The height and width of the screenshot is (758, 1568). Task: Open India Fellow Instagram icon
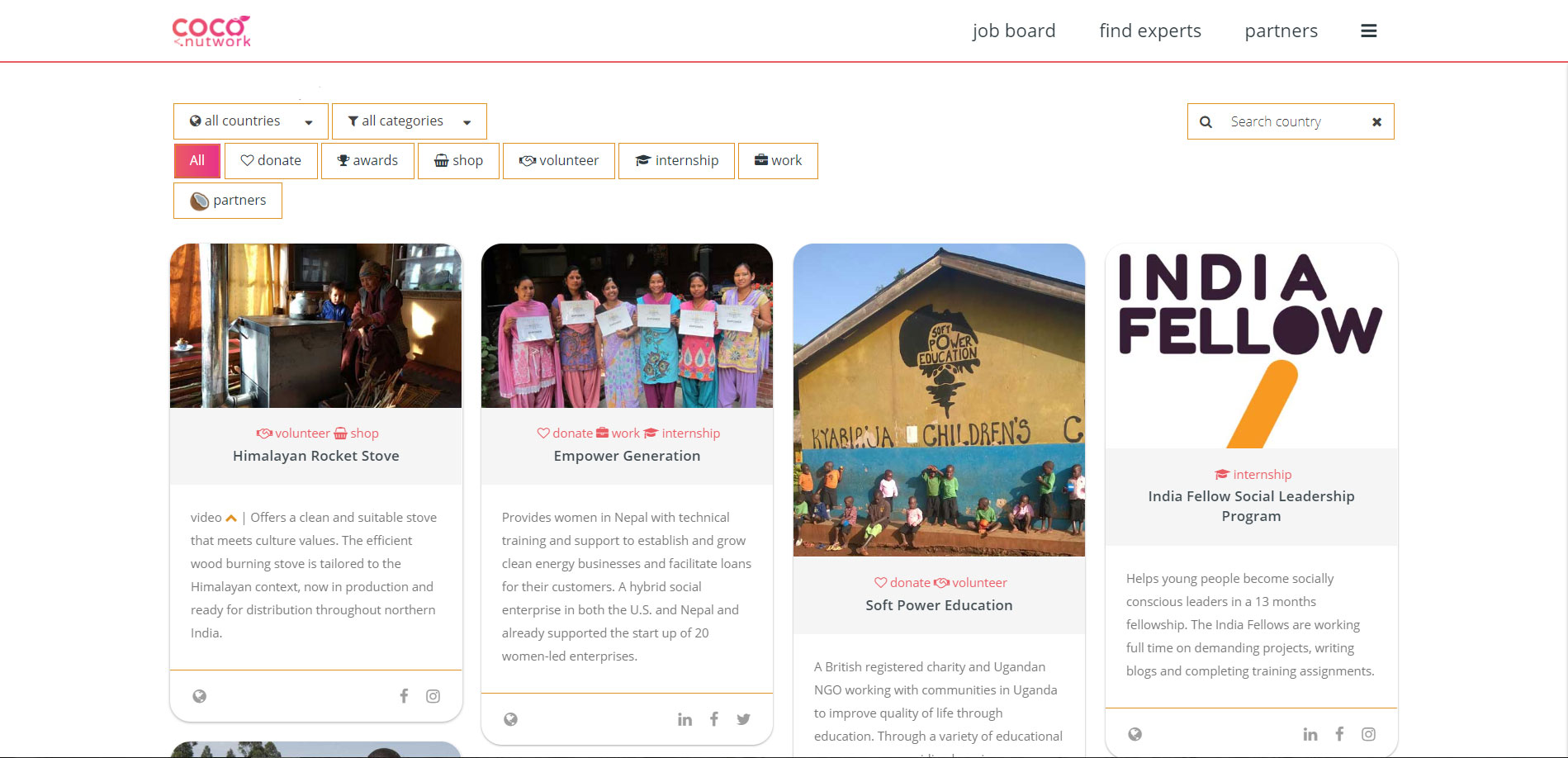(1368, 734)
